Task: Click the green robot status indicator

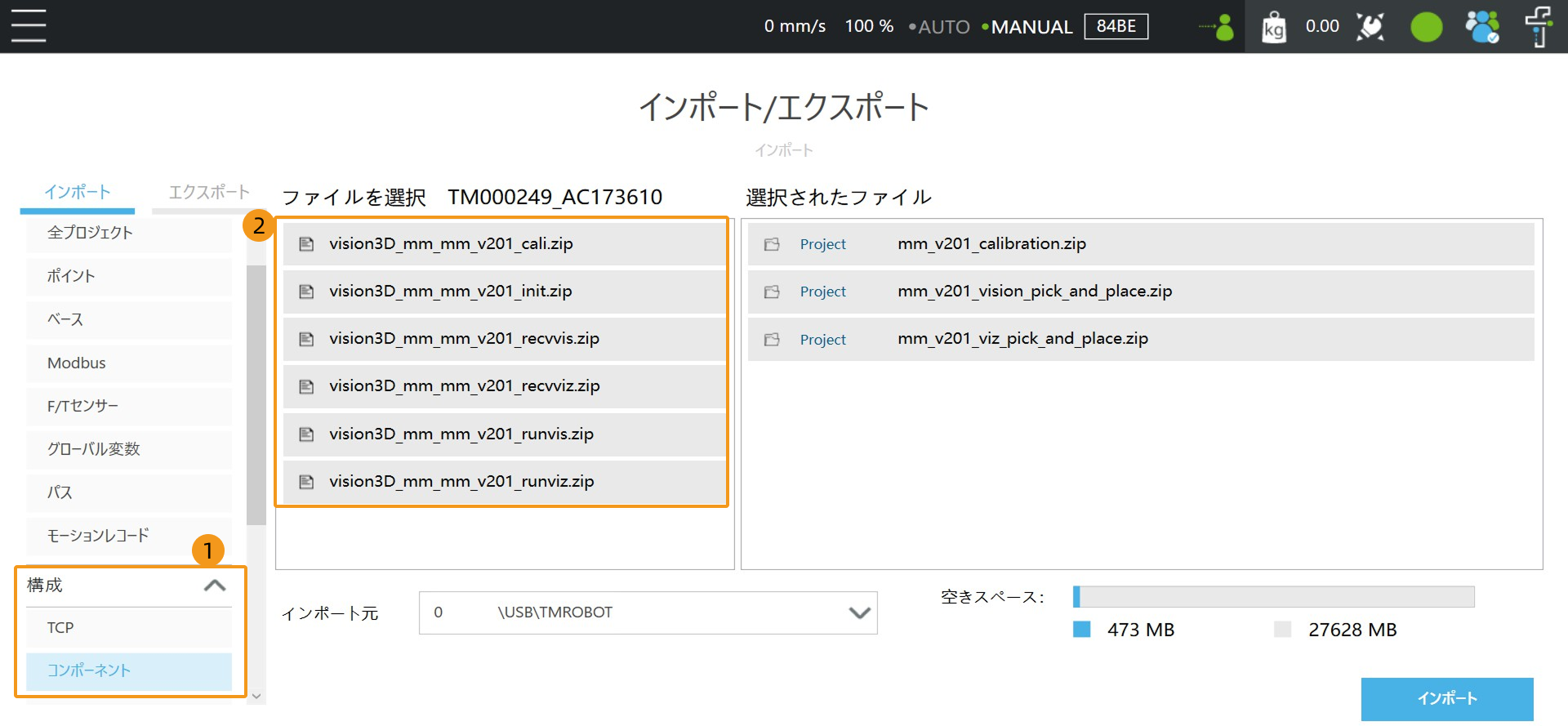Action: pyautogui.click(x=1426, y=27)
